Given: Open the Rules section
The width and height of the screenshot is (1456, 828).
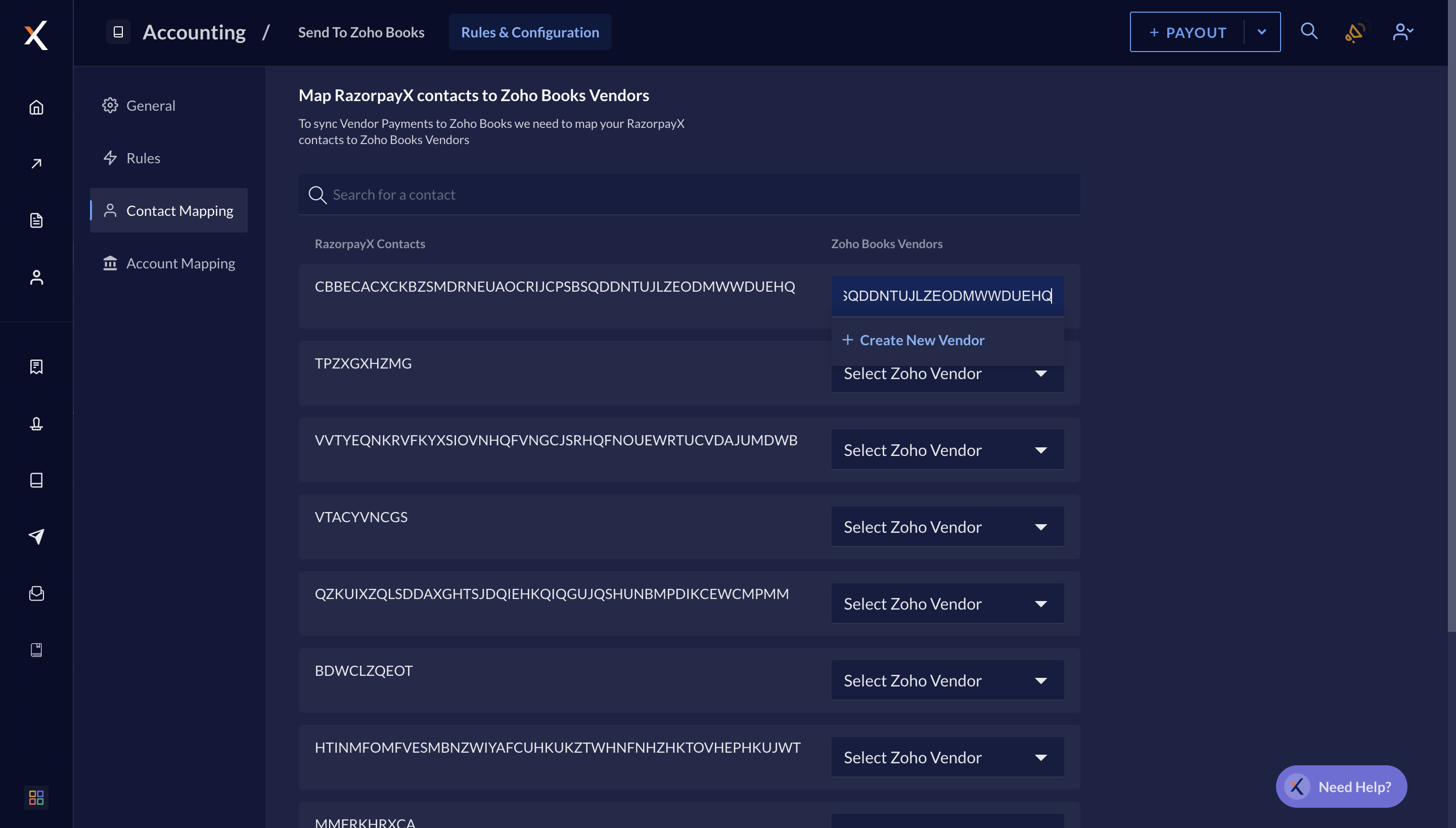Looking at the screenshot, I should pos(168,158).
